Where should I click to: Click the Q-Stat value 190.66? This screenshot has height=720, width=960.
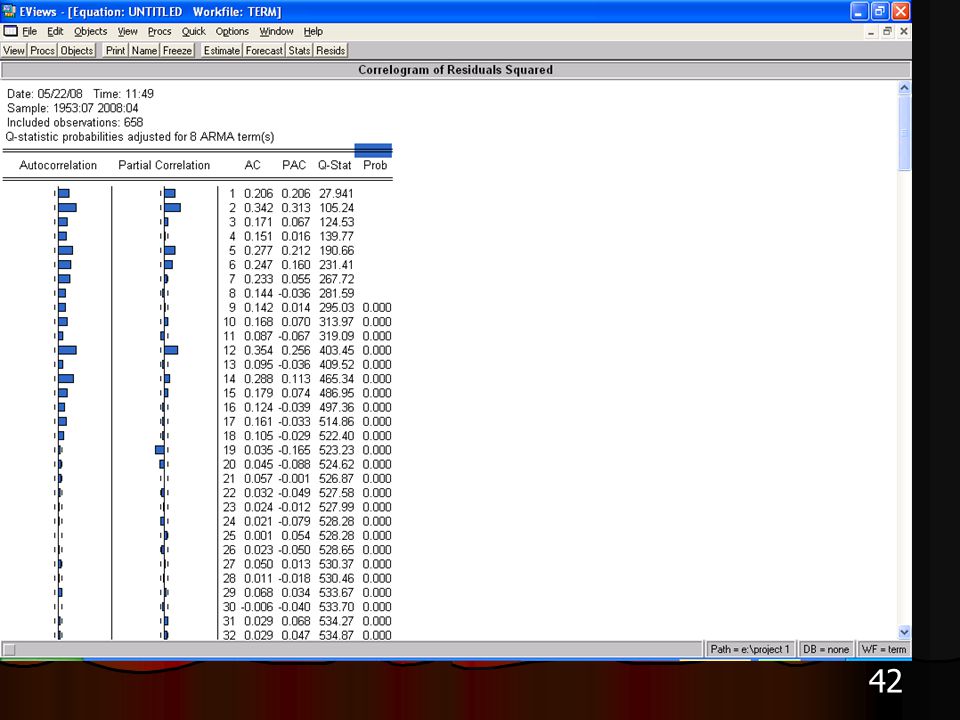point(336,250)
